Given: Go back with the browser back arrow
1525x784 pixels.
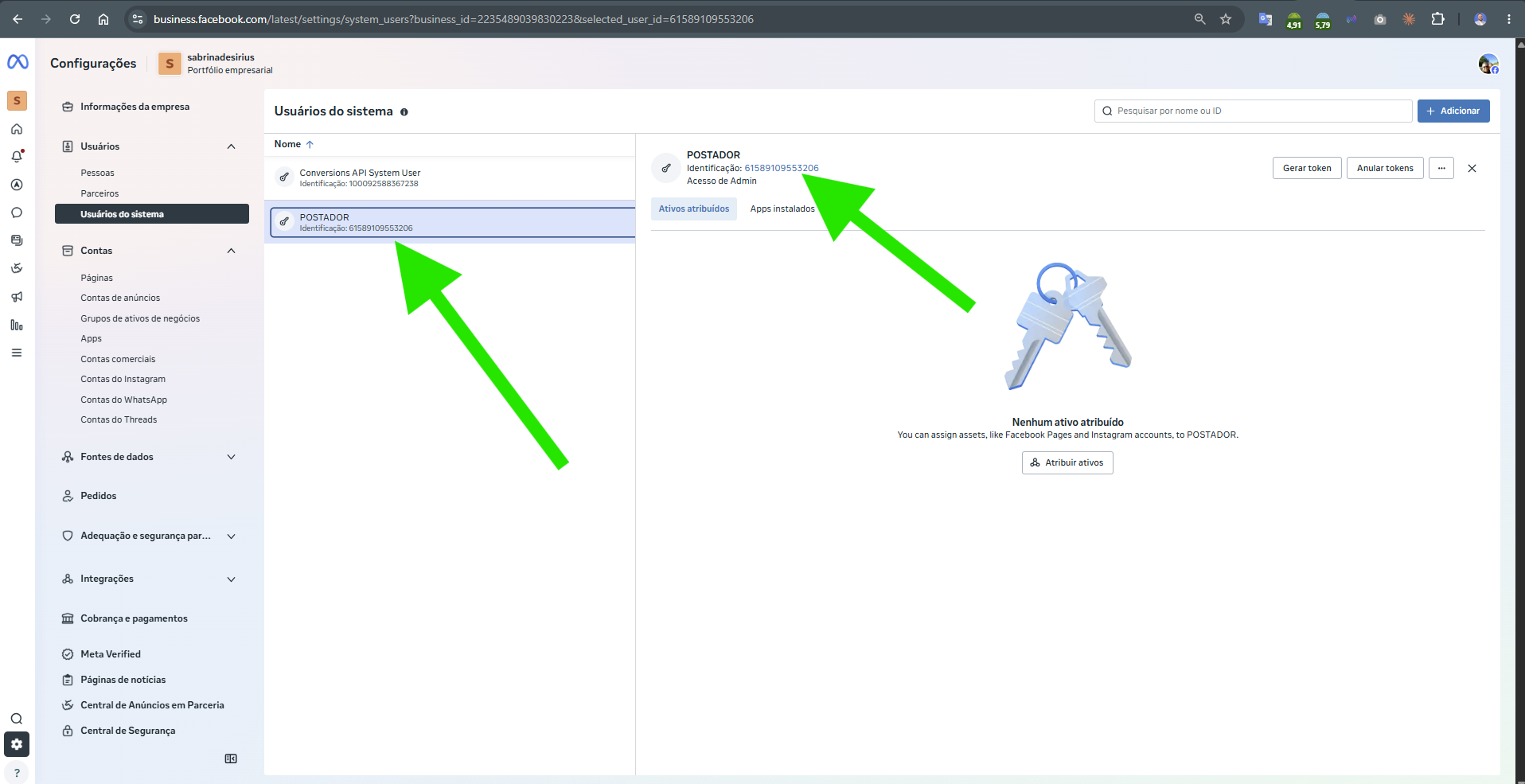Looking at the screenshot, I should coord(18,19).
